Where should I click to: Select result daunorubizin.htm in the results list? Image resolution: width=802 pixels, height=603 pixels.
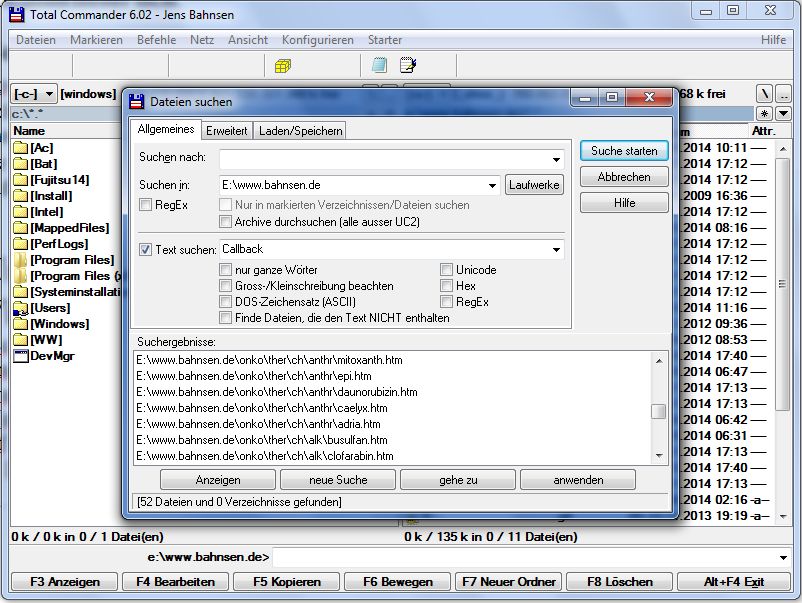click(x=277, y=392)
